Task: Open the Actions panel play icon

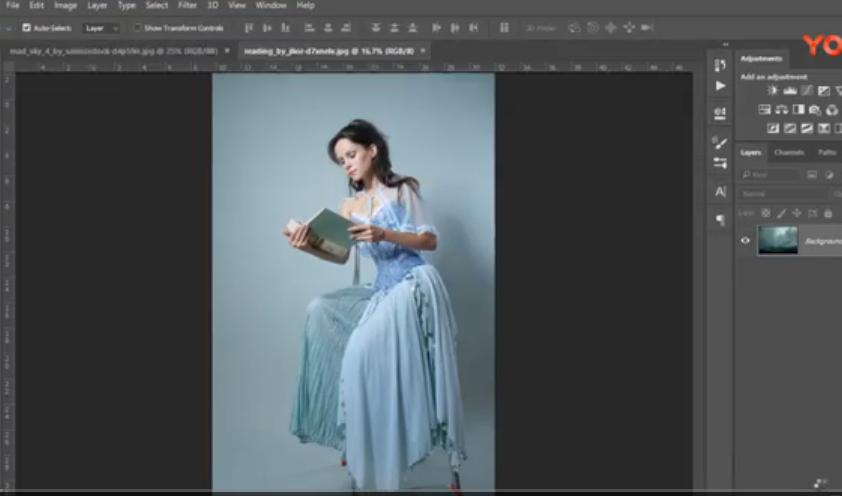Action: pyautogui.click(x=720, y=86)
